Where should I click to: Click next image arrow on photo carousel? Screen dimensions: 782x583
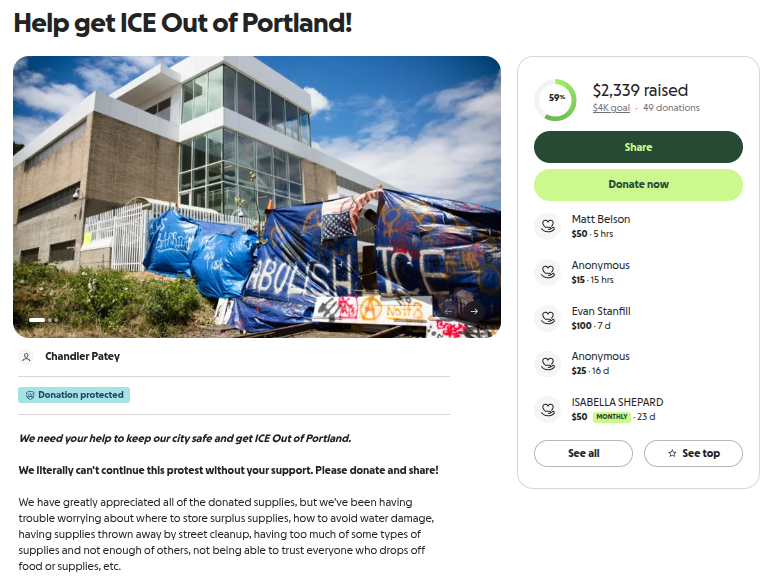(x=474, y=311)
